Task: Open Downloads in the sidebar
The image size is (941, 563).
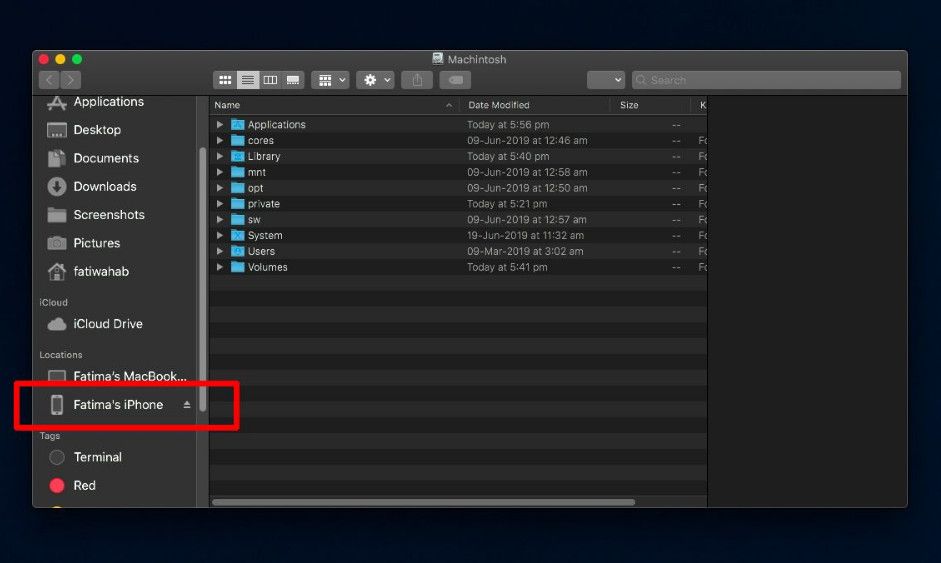Action: 104,187
